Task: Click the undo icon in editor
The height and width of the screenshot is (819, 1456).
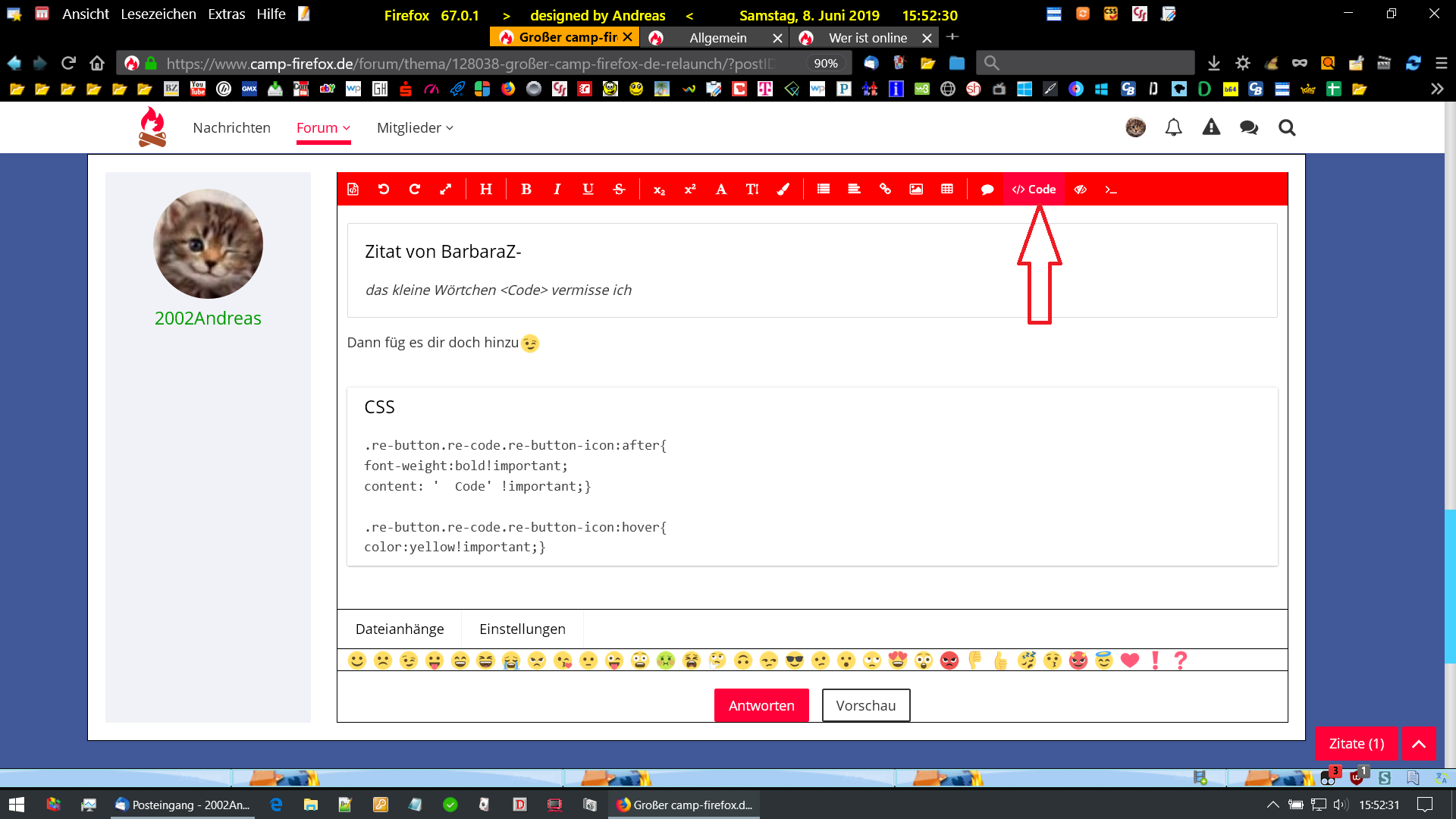Action: coord(384,190)
